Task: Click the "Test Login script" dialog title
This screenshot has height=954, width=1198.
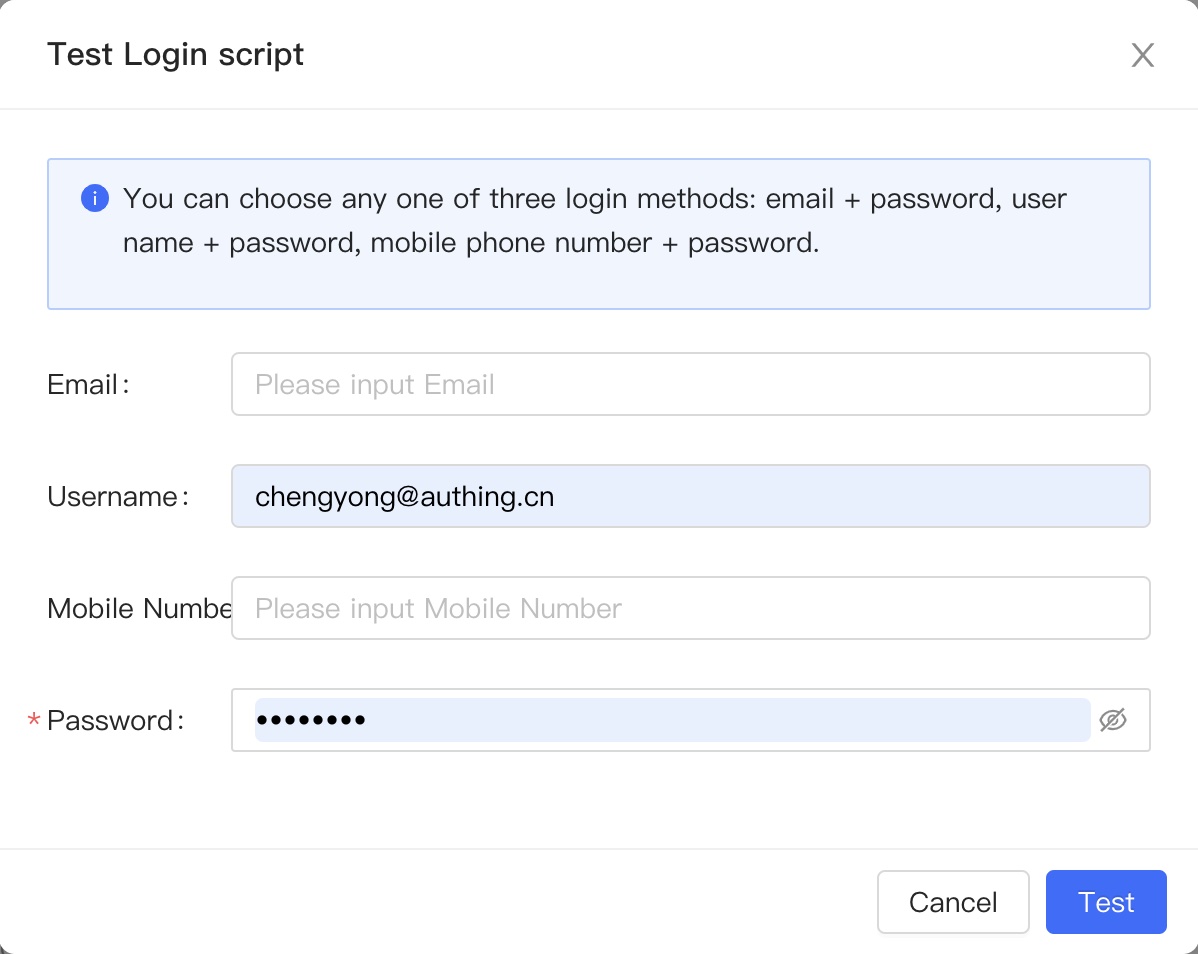Action: tap(176, 54)
